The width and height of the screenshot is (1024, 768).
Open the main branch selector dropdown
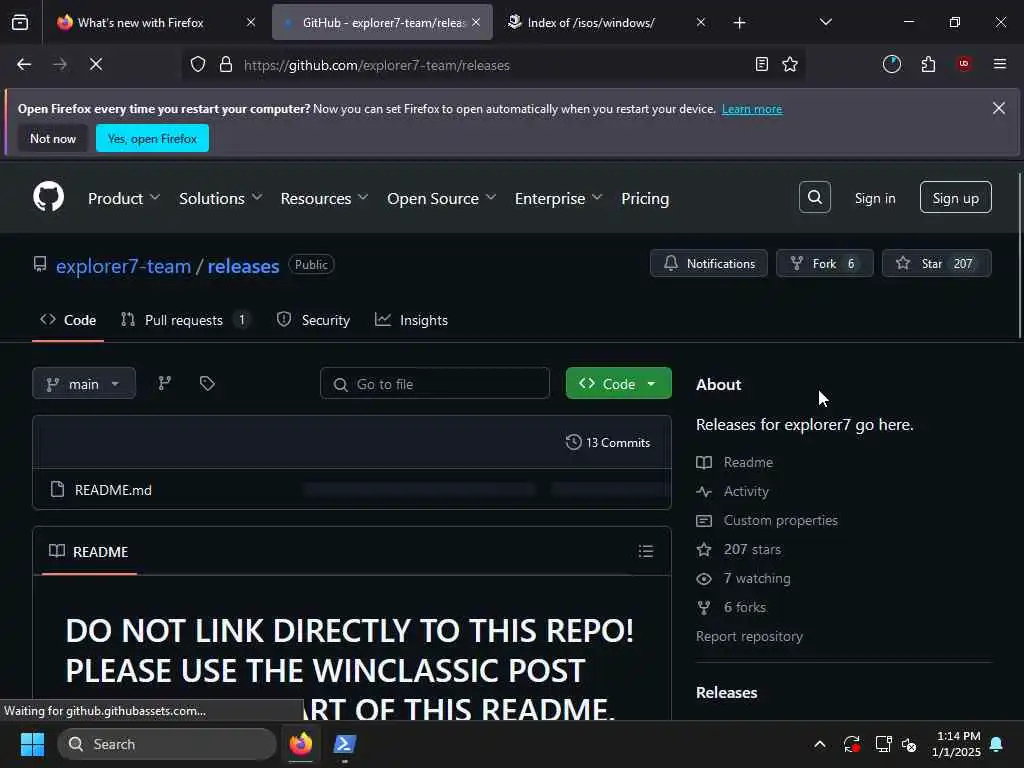[x=84, y=383]
